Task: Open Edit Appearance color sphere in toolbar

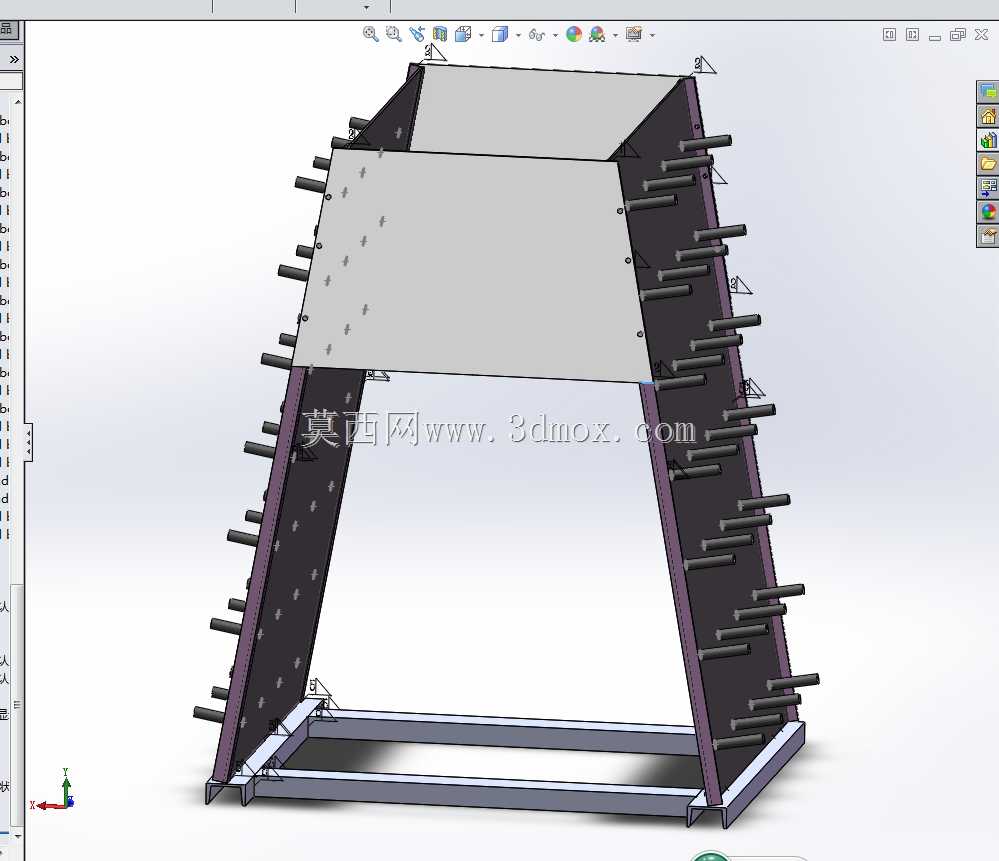Action: click(574, 34)
